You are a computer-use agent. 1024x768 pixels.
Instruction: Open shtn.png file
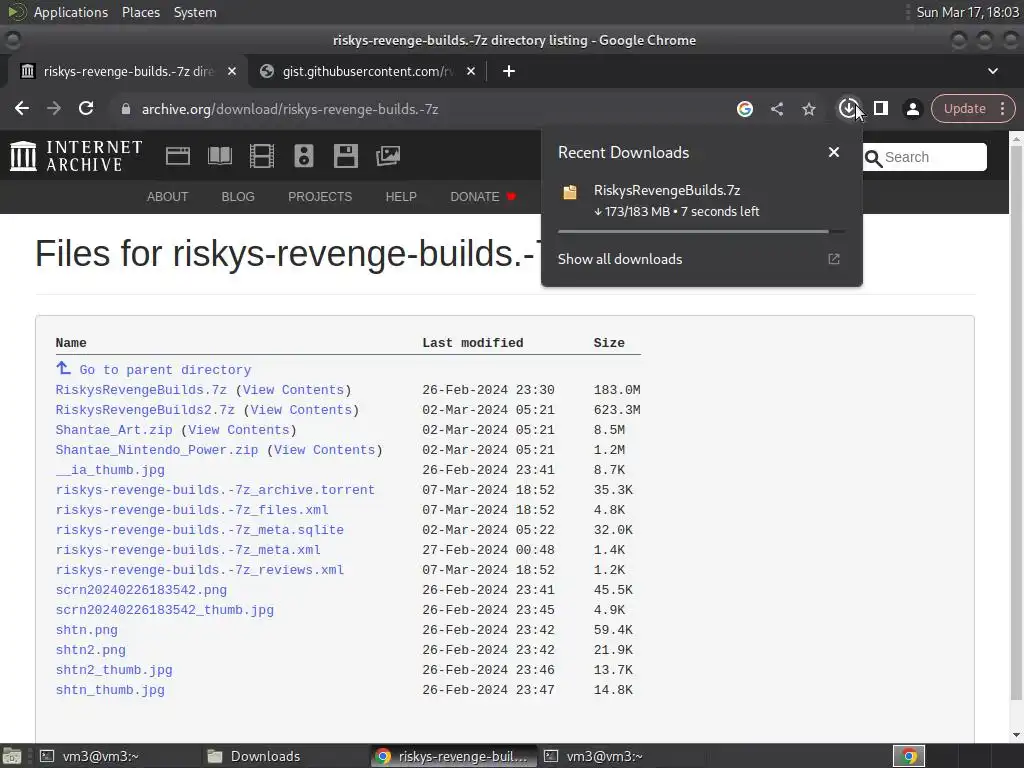87,630
